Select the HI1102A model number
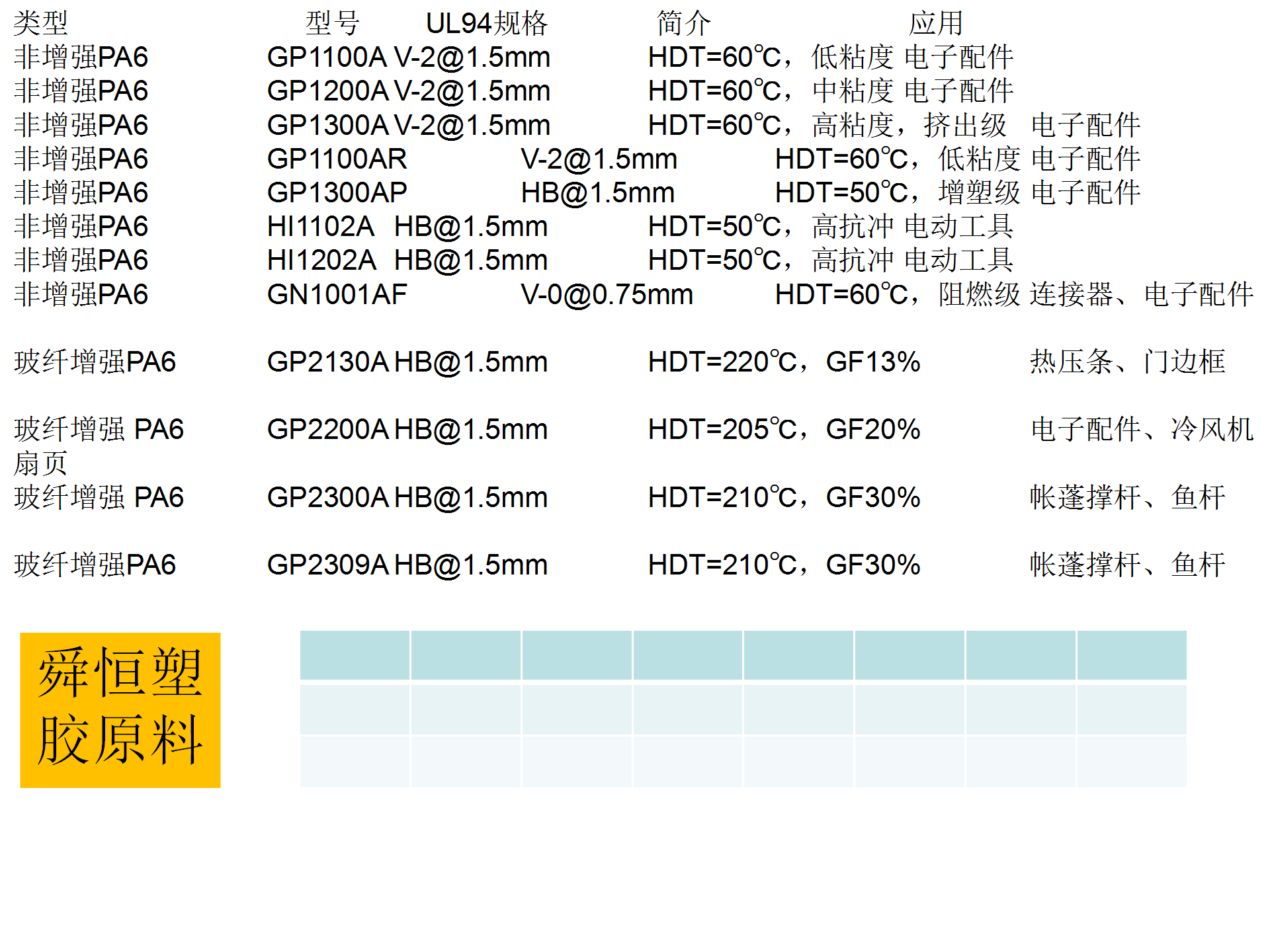 (x=321, y=227)
